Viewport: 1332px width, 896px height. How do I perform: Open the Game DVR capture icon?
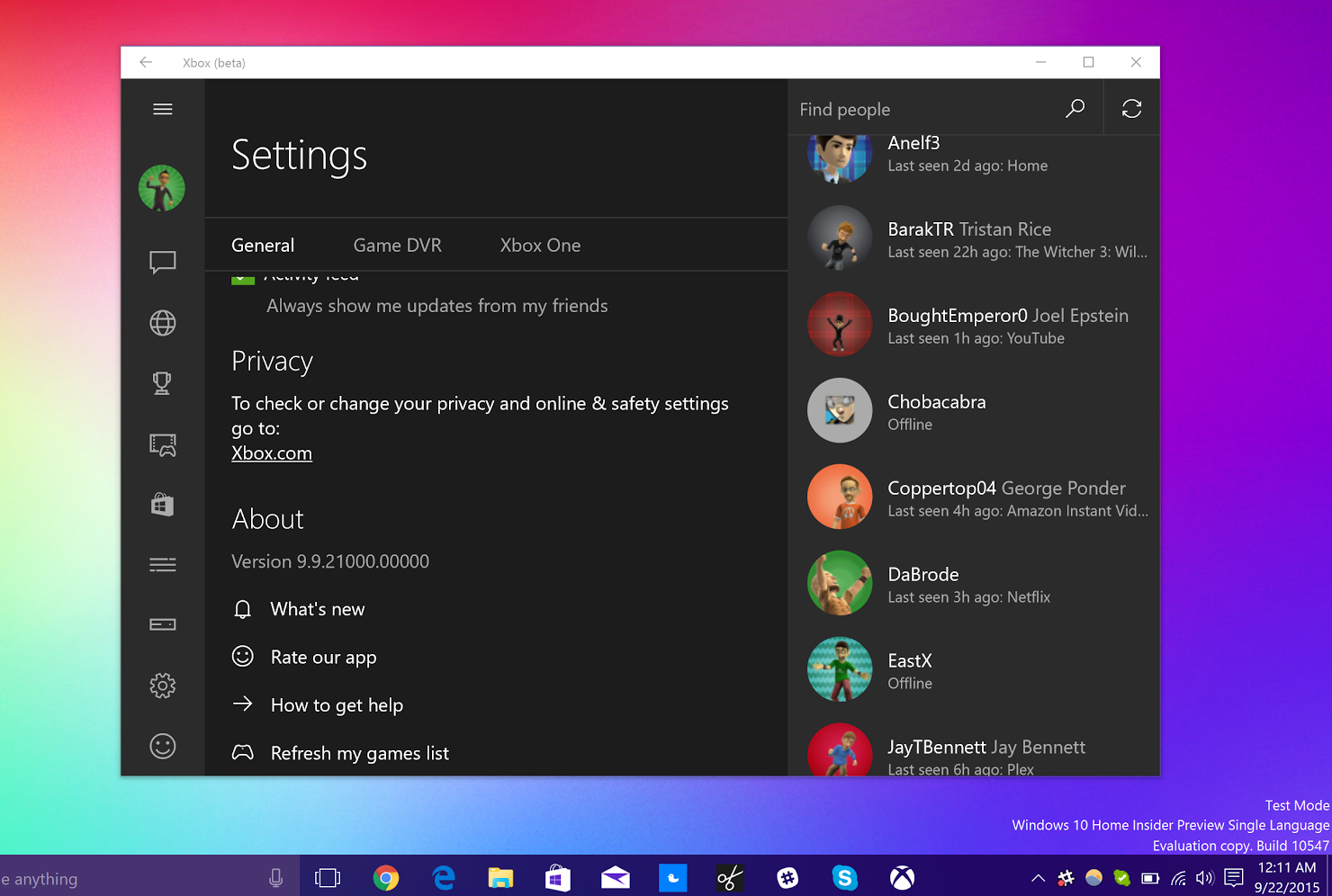163,444
